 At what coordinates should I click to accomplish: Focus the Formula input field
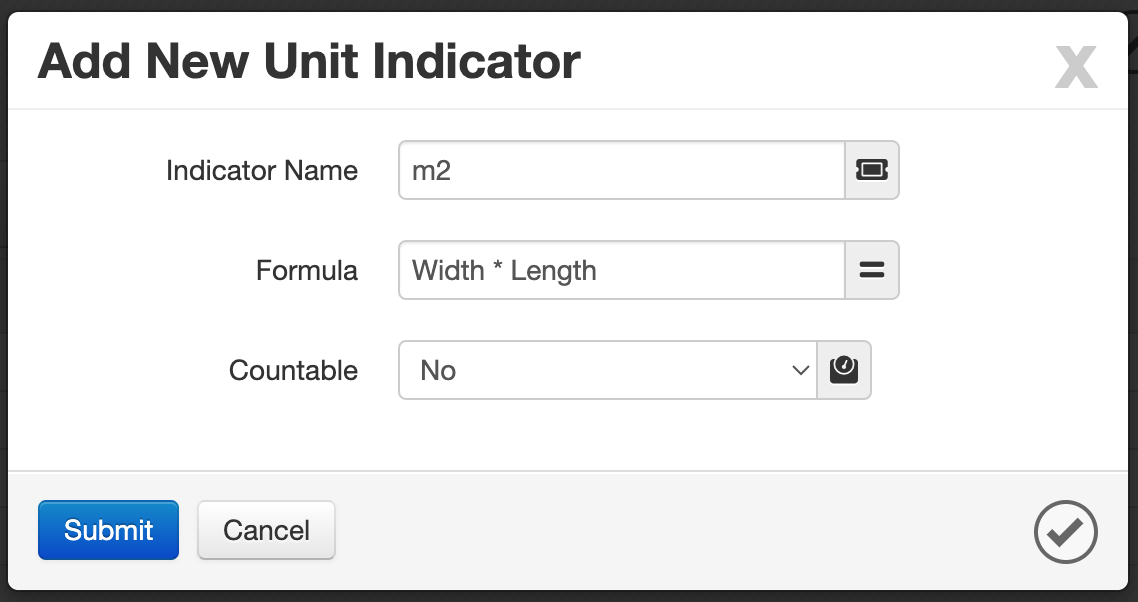pyautogui.click(x=622, y=270)
